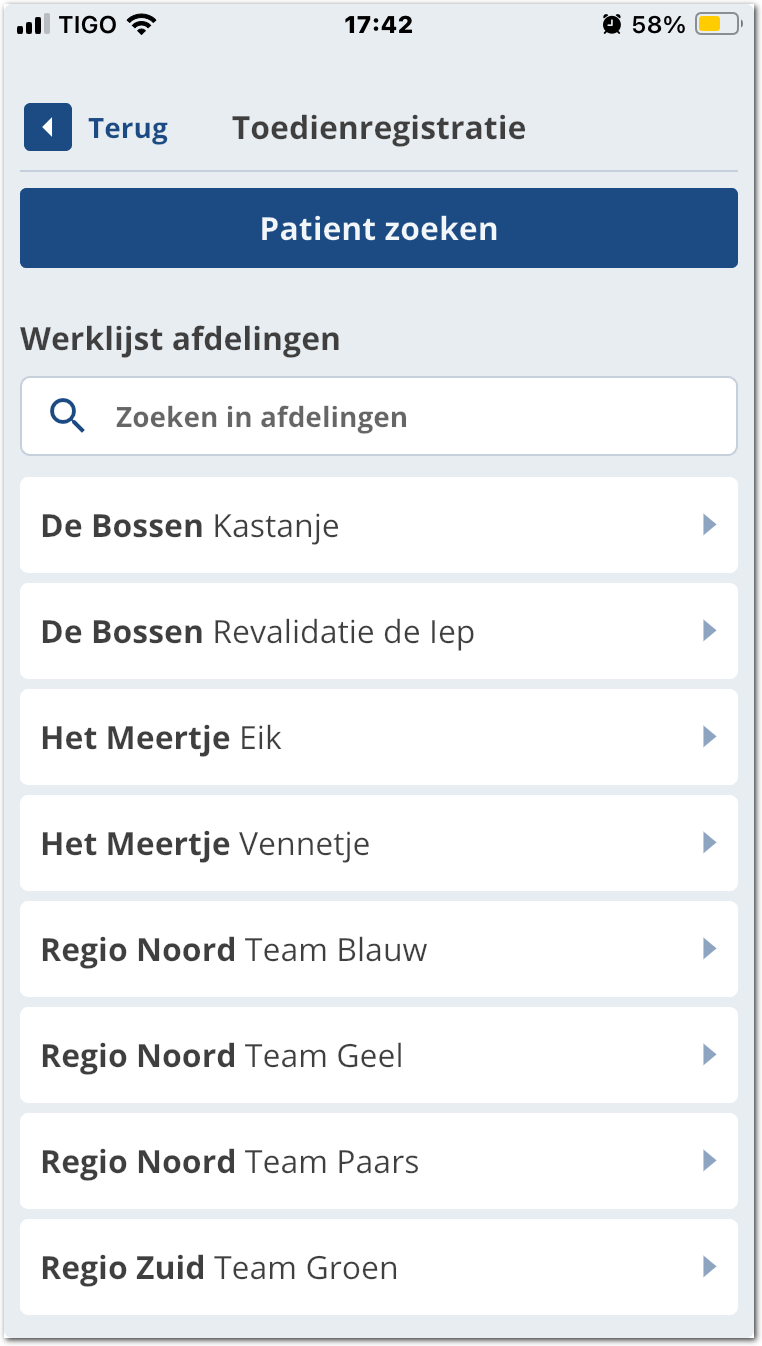Expand arrow for De Bossen Kastanje
Image resolution: width=762 pixels, height=1346 pixels.
point(709,525)
